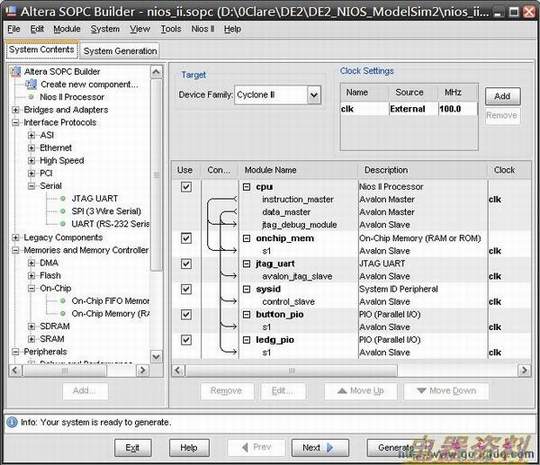Uncheck the onchip_mem Use checkbox

click(186, 238)
